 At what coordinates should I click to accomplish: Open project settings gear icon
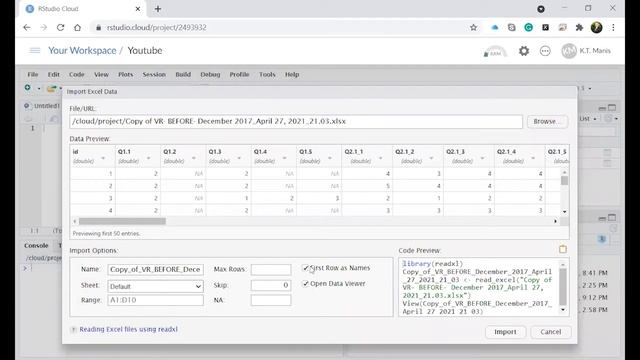coord(524,51)
